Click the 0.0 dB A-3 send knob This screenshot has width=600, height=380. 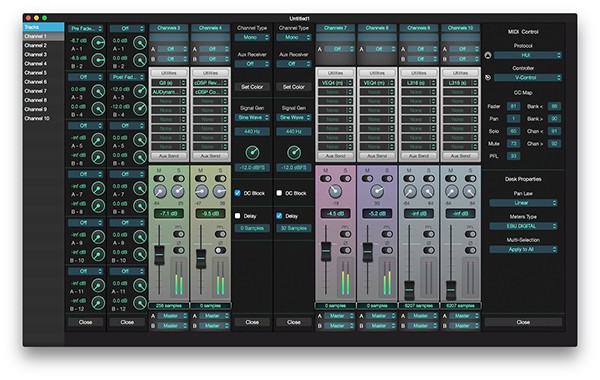point(98,91)
